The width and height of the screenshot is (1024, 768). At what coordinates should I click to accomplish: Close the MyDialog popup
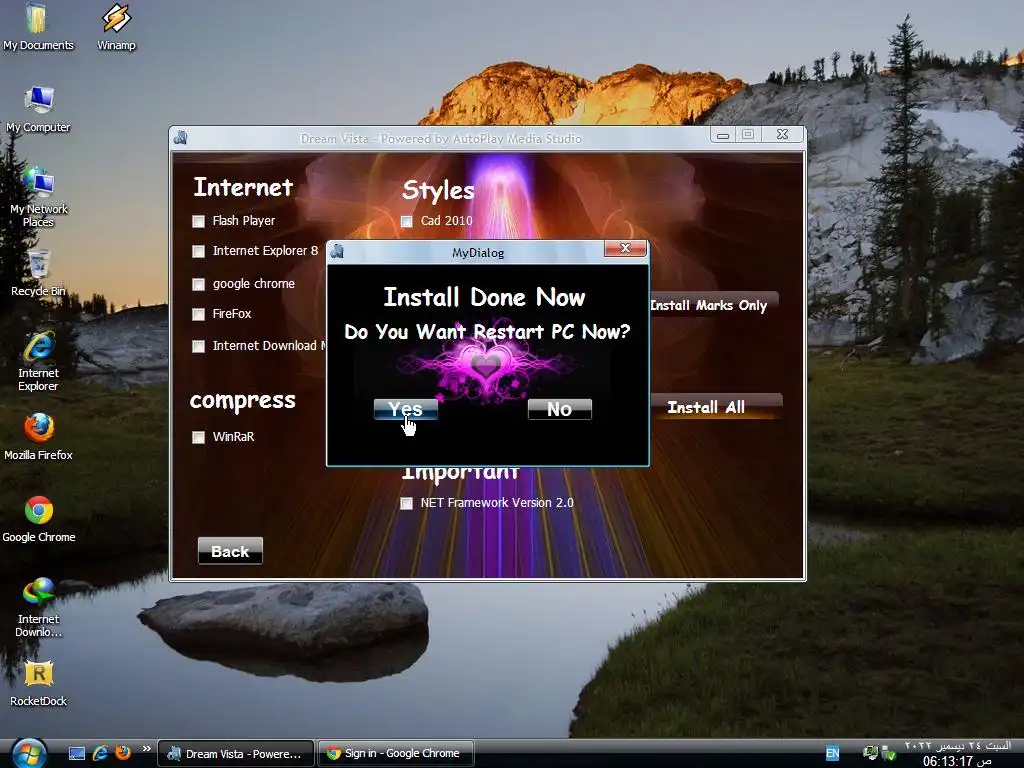625,248
